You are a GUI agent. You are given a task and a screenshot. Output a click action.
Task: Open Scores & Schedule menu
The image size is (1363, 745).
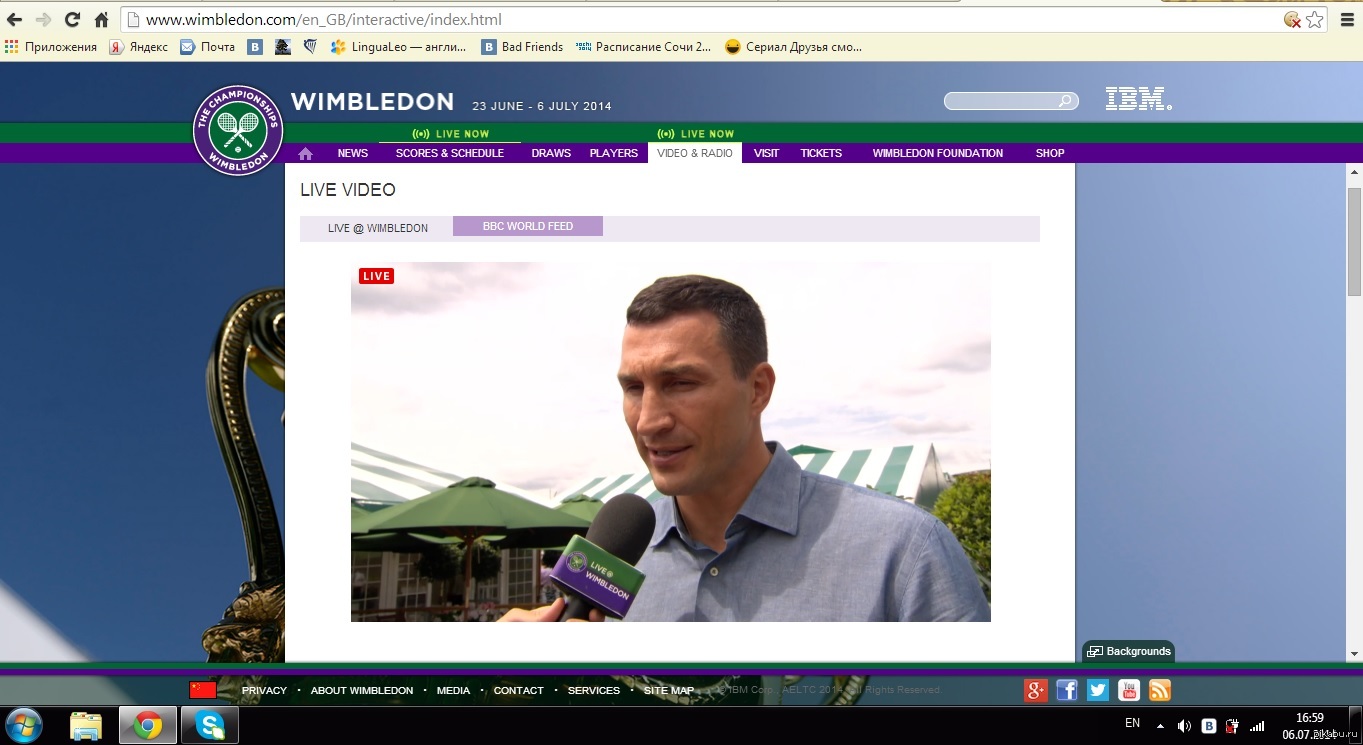[x=449, y=153]
